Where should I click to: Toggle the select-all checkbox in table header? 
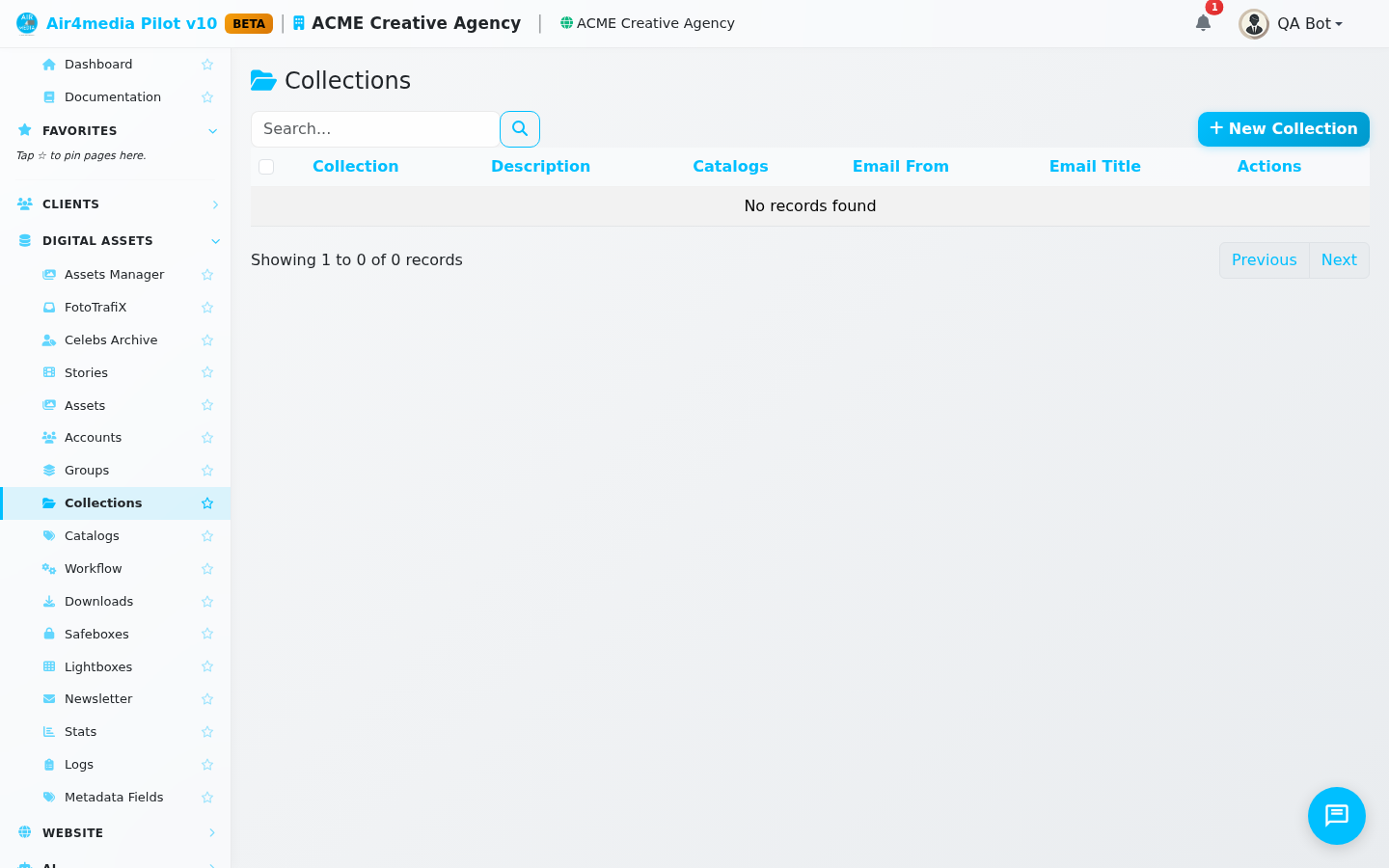266,167
